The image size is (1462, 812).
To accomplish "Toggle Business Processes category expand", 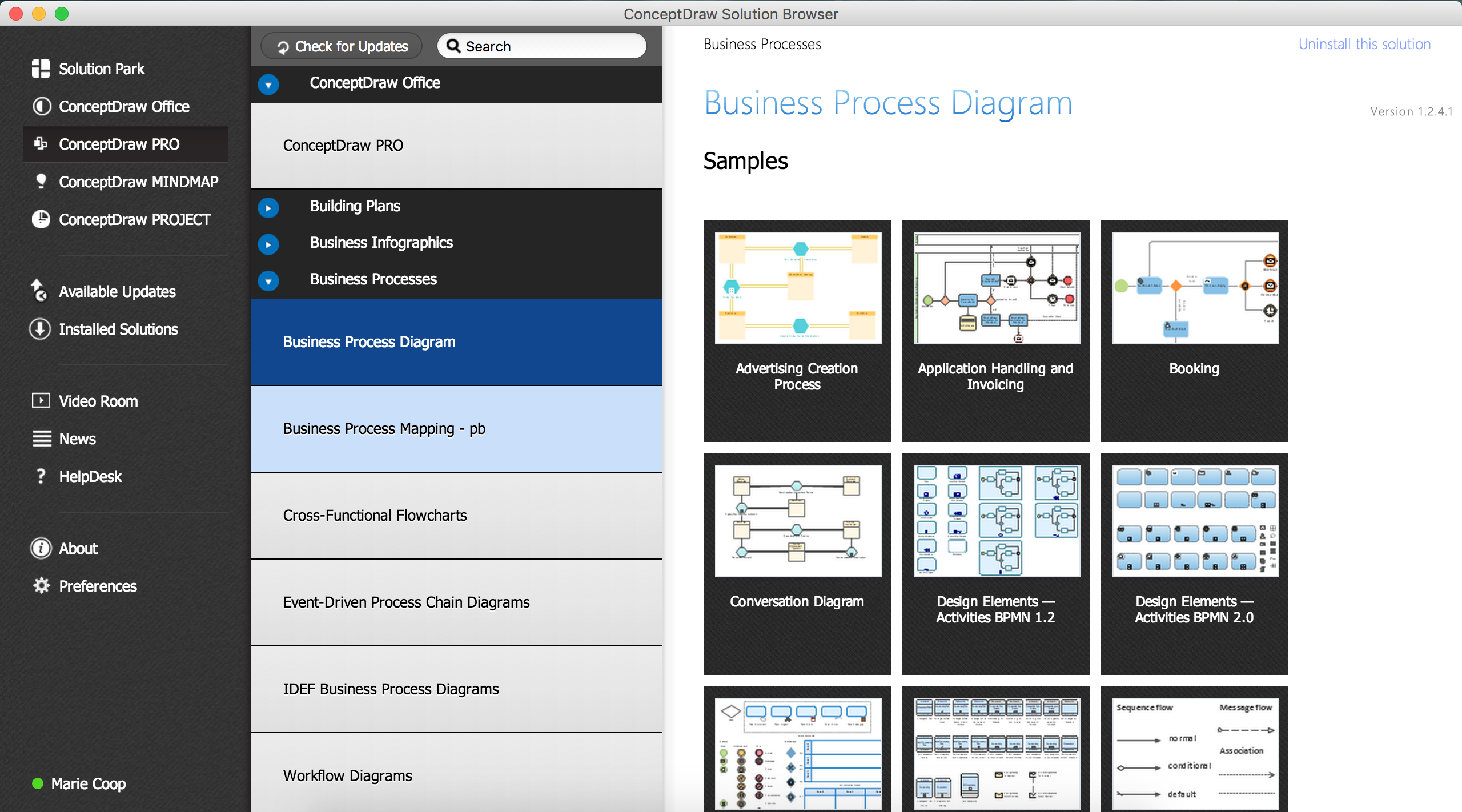I will 268,279.
